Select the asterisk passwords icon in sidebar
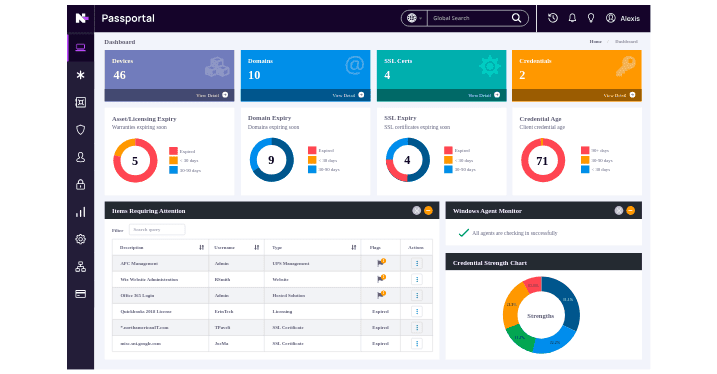Screen dimensions: 717x374 click(x=80, y=75)
